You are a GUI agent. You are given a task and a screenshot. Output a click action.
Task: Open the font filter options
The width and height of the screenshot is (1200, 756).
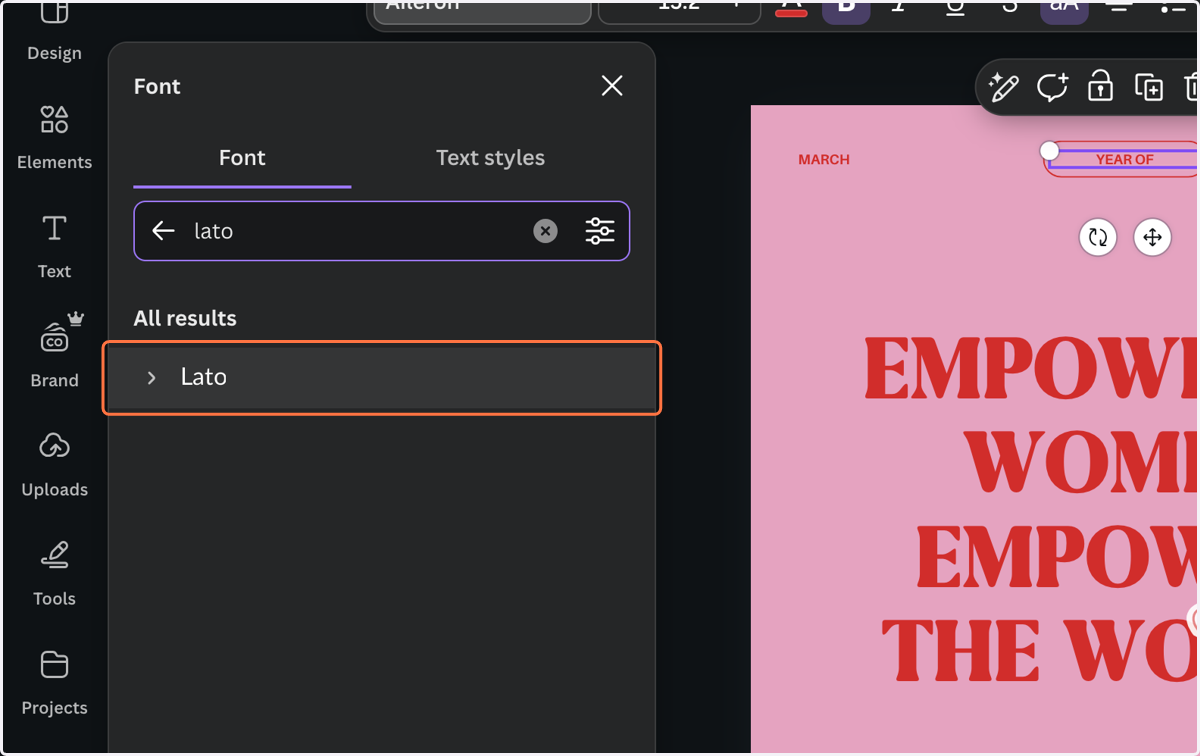(600, 231)
